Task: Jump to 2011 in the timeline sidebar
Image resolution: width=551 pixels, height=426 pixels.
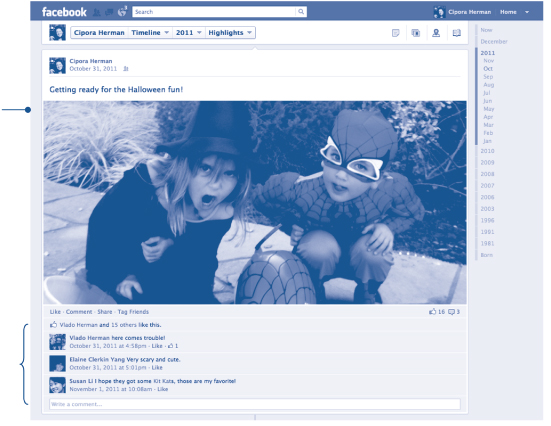Action: [487, 53]
